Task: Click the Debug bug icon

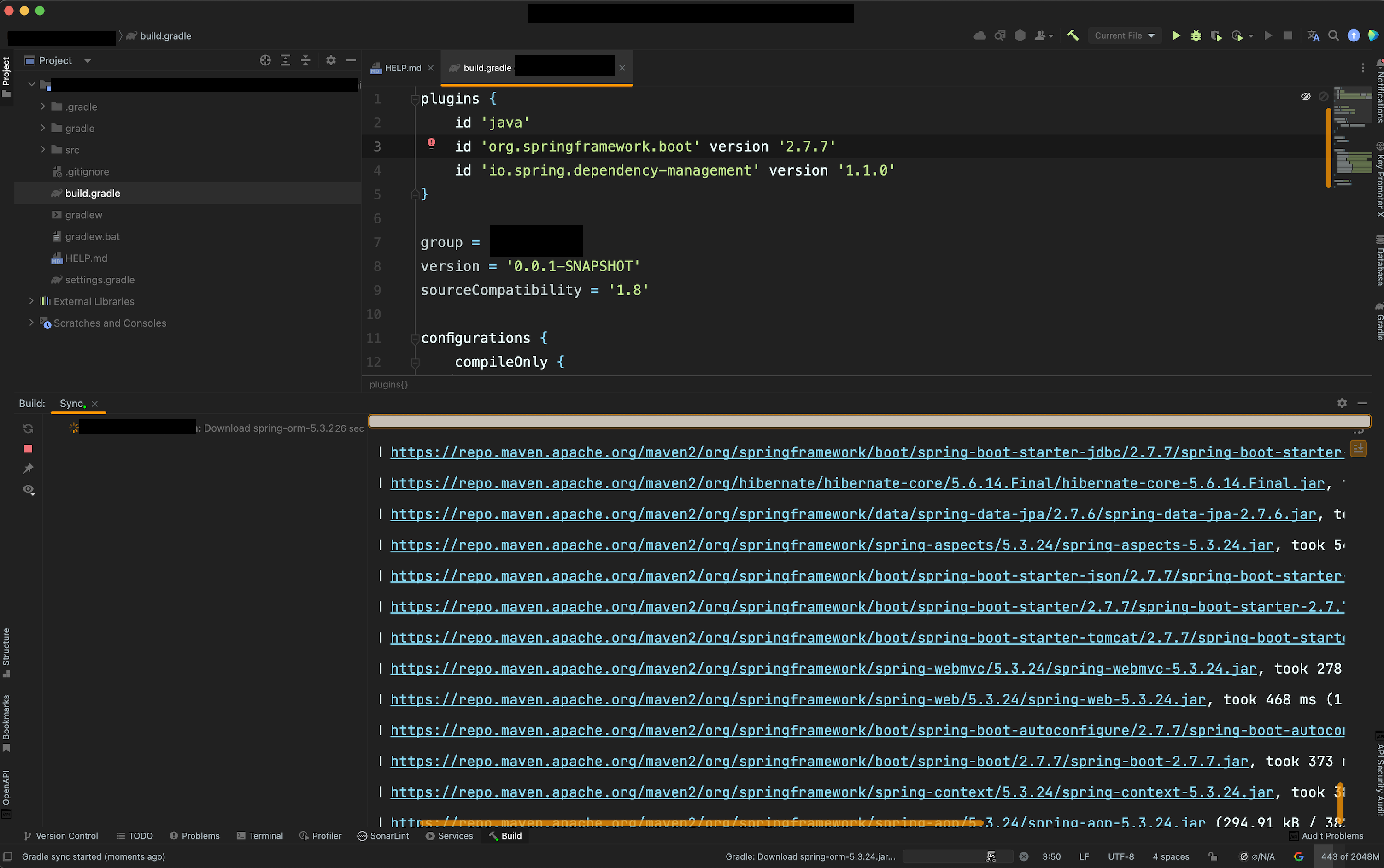Action: [1196, 35]
